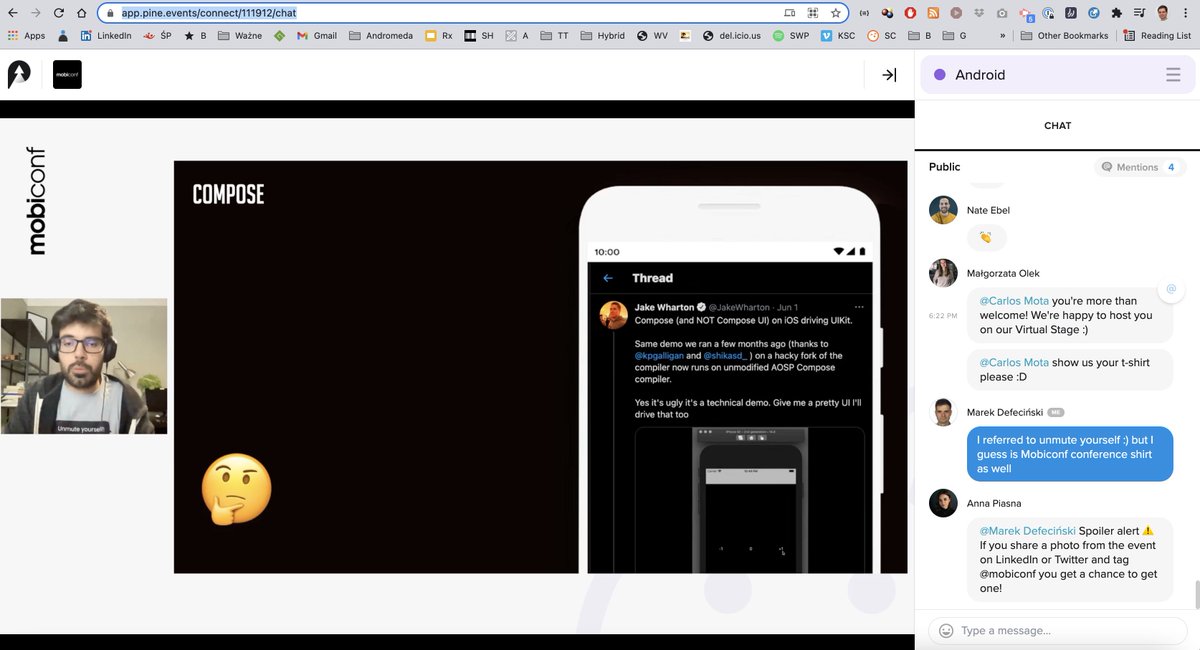Expand the TT bookmarks folder
Screen dimensions: 1200x650
click(x=554, y=35)
